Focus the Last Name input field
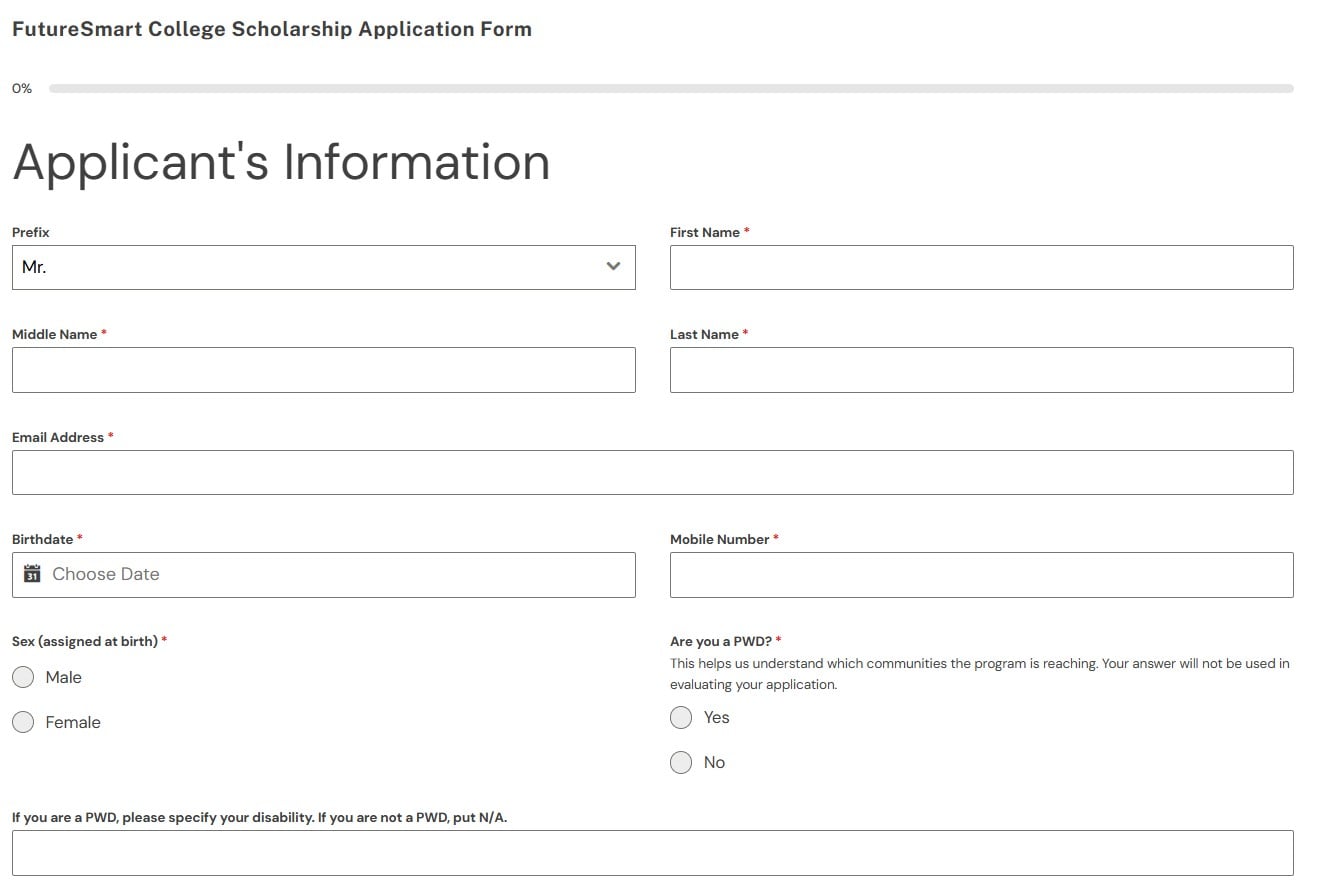Screen dimensions: 1335x887 point(981,370)
